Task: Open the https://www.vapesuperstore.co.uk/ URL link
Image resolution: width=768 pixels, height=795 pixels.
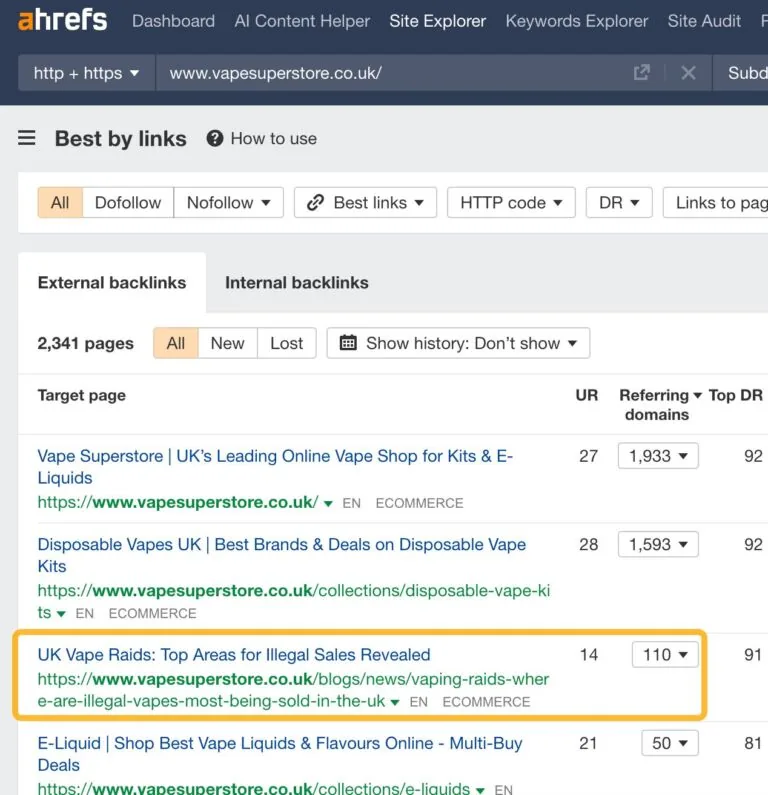Action: coord(178,502)
